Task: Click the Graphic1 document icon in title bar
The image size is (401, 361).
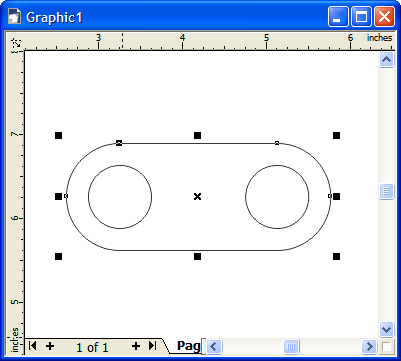Action: 14,17
